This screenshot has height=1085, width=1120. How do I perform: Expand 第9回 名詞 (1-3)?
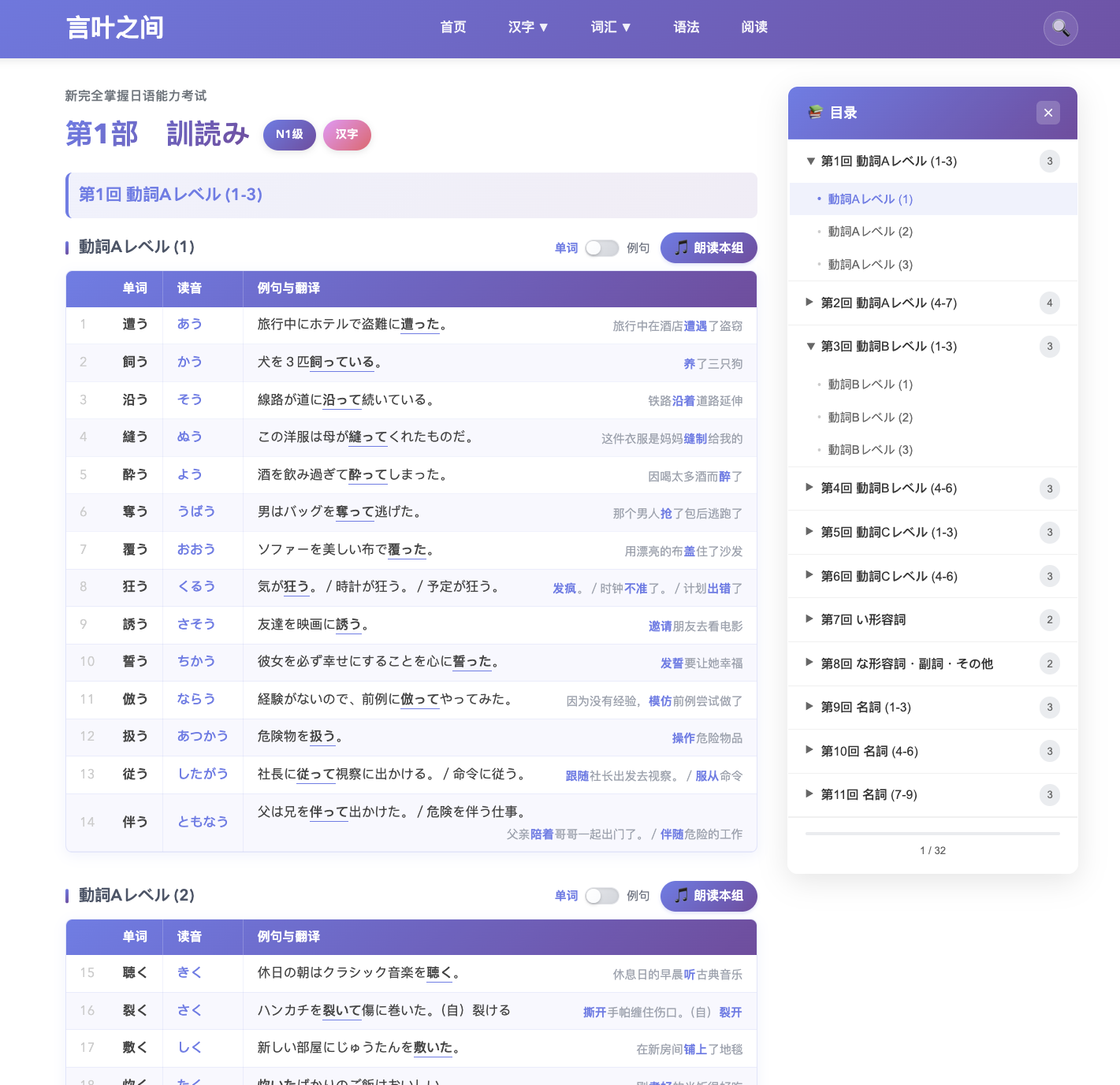(x=932, y=708)
